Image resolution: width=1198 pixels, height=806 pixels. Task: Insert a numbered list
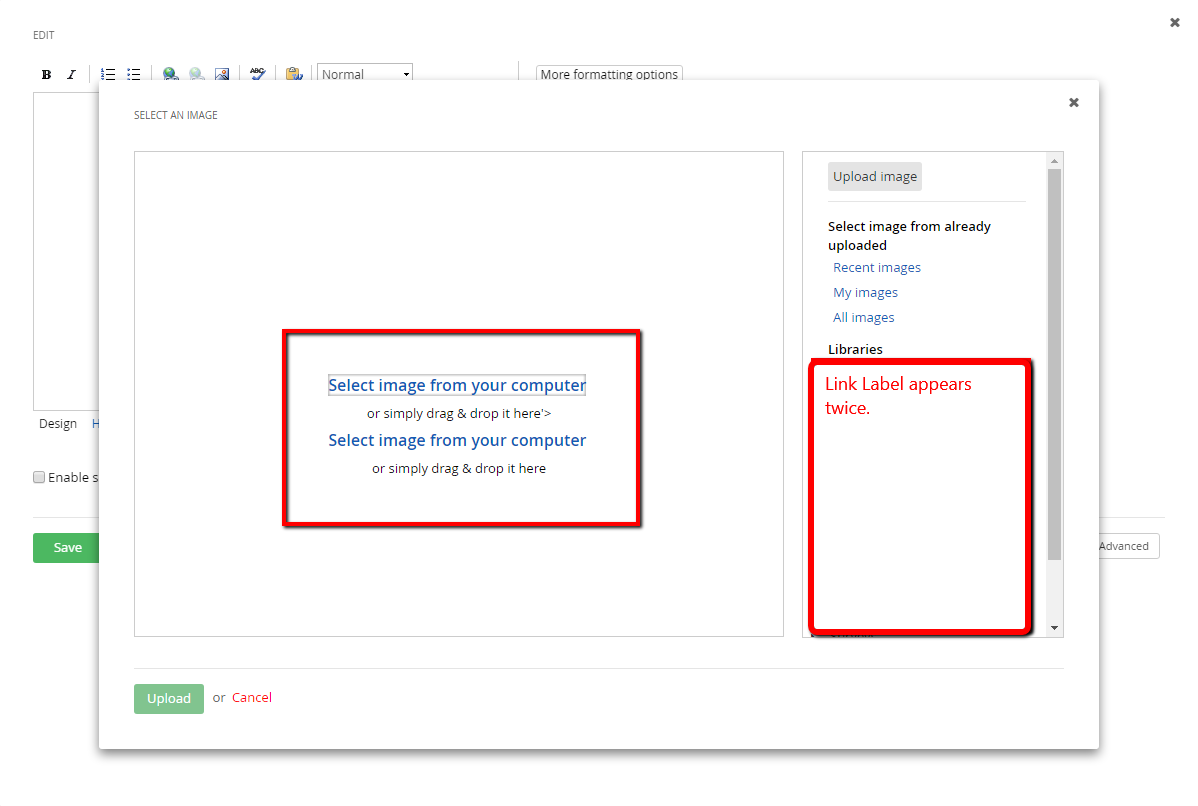[108, 74]
